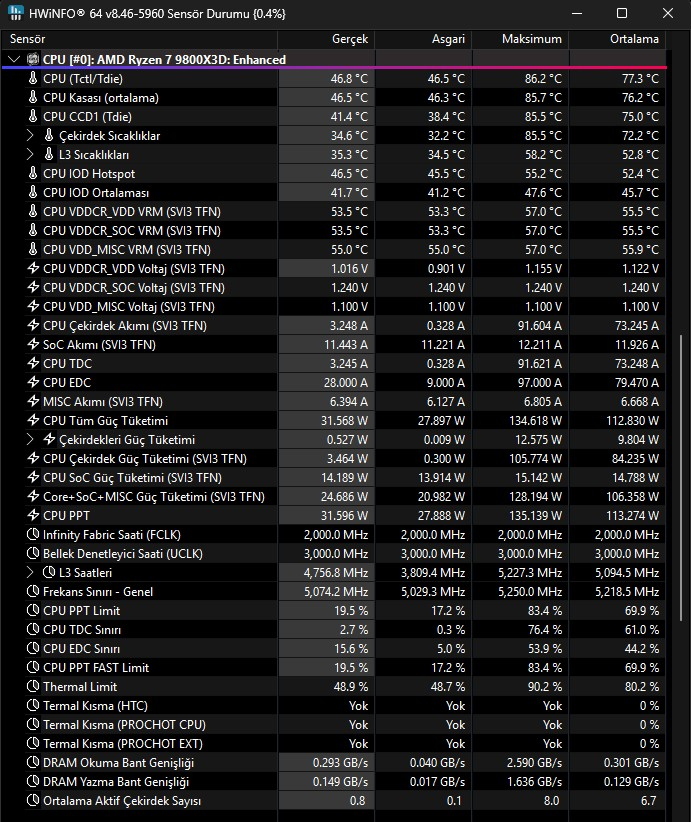Click thermometer icon of CPU CCD1 (Tdie)

(33, 116)
